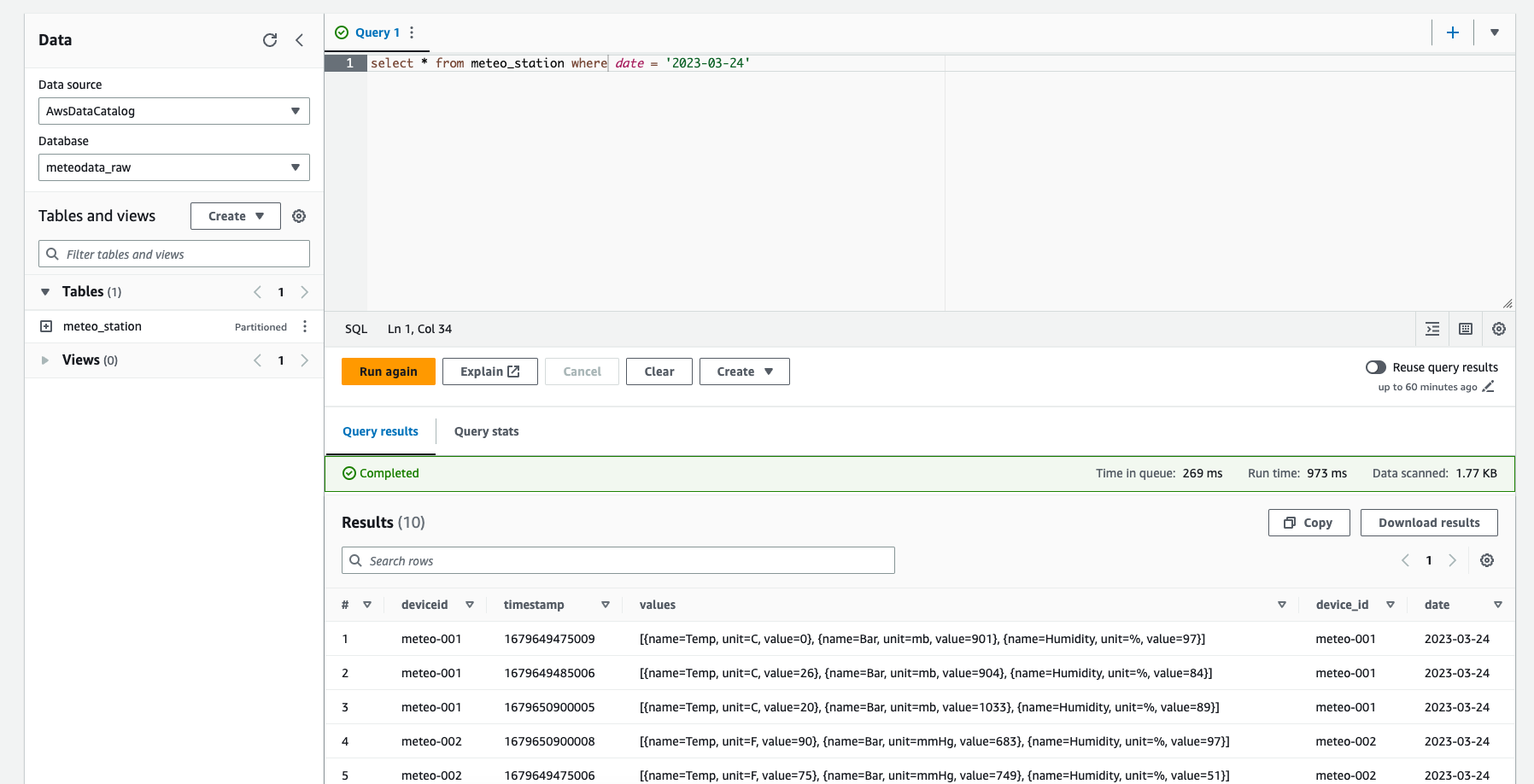Click Data scanned 1.77 KB value
The width and height of the screenshot is (1534, 784).
tap(1477, 473)
